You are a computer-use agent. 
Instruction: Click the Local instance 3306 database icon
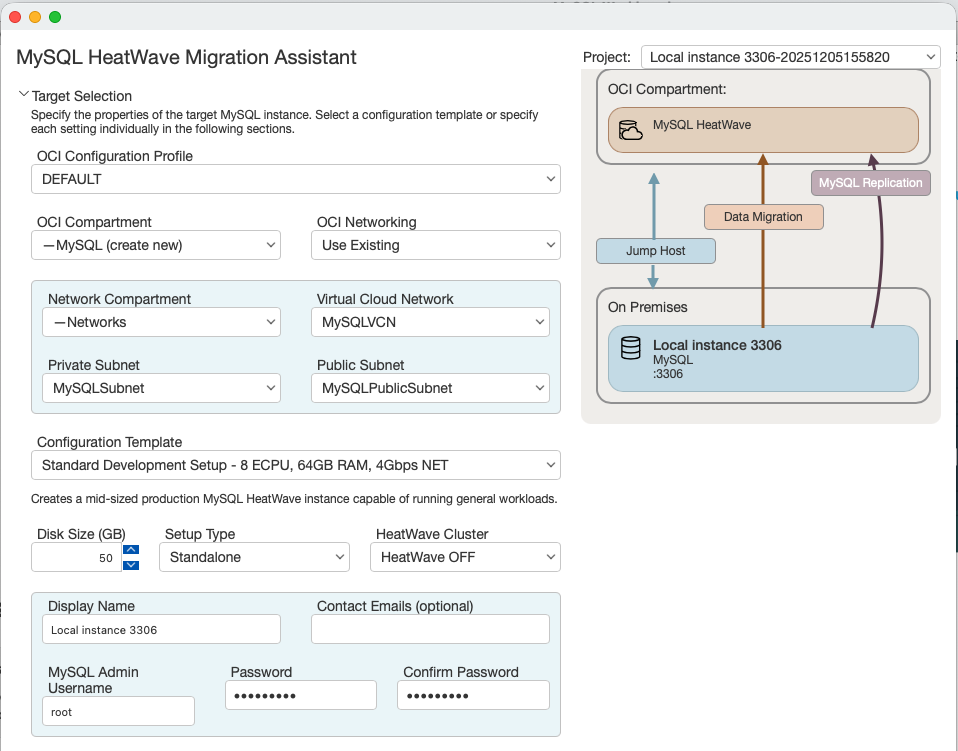click(x=631, y=348)
